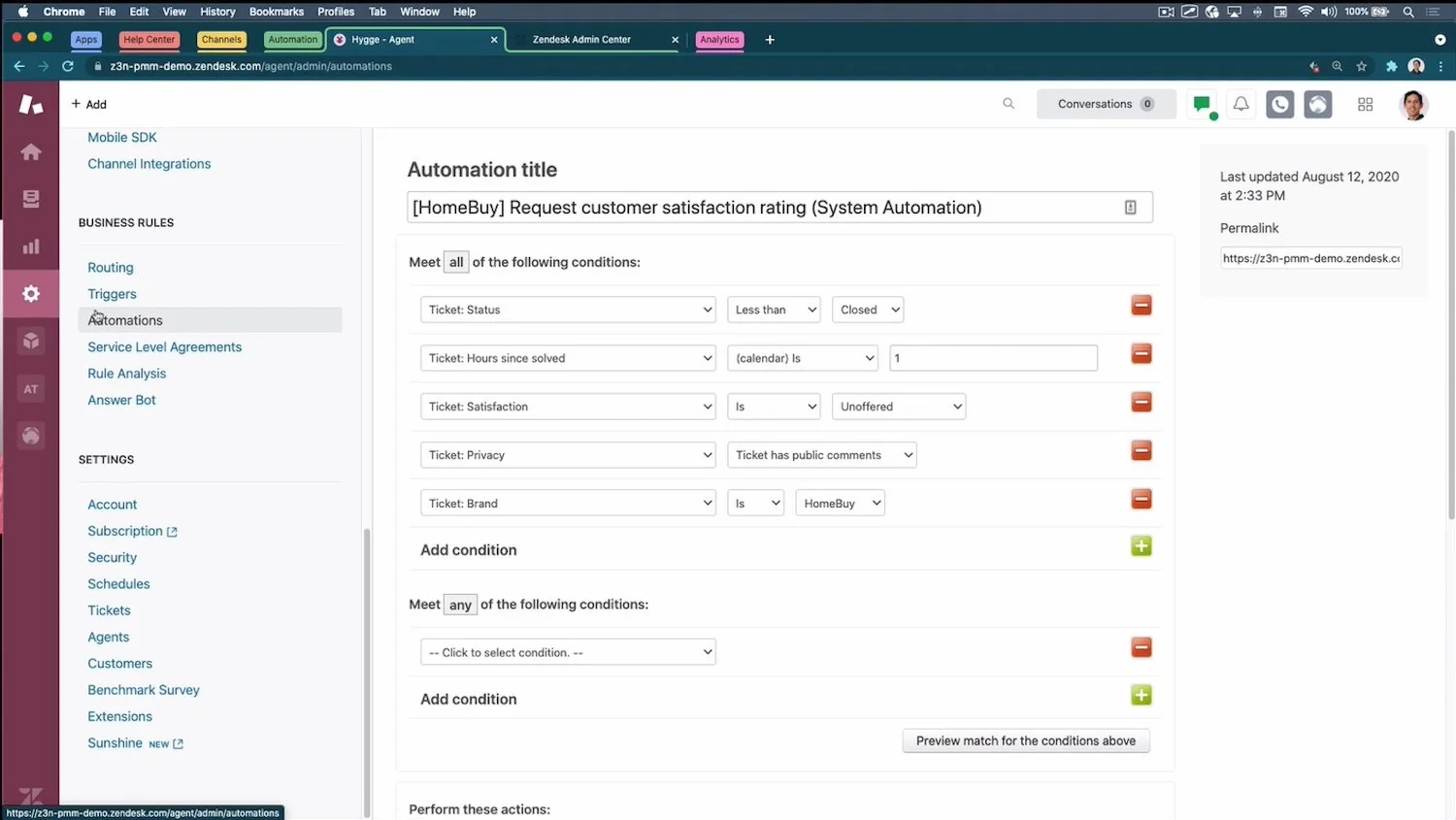Open Chrome extensions puzzle icon
This screenshot has height=820, width=1456.
point(1391,66)
